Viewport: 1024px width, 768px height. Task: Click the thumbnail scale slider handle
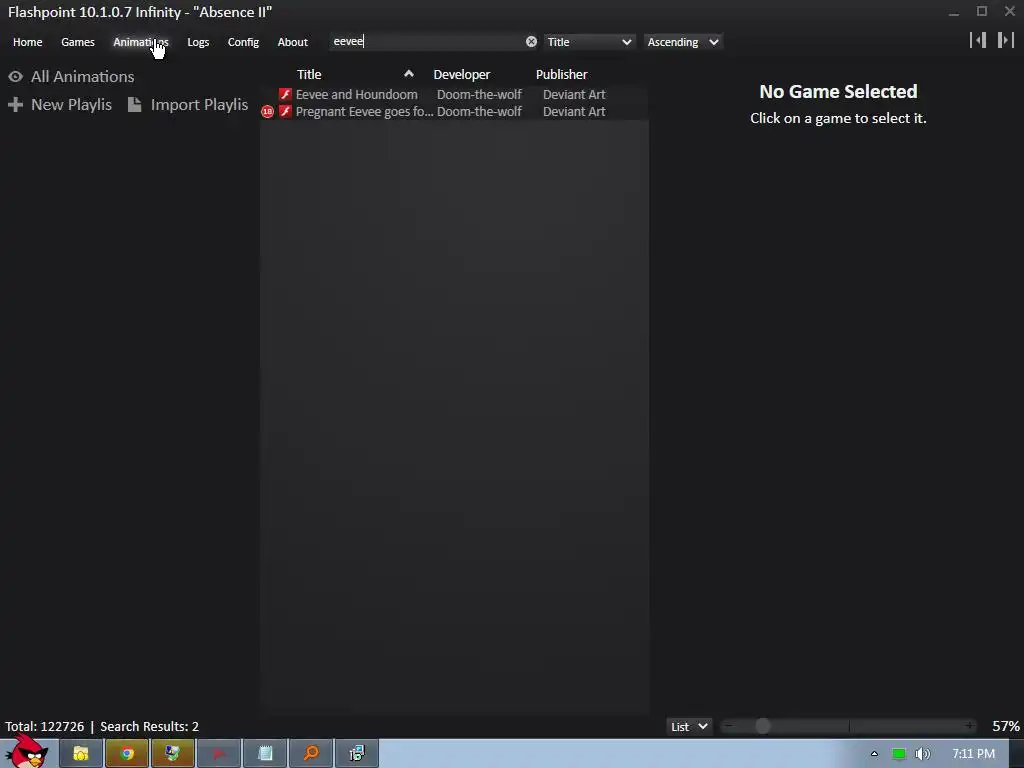pyautogui.click(x=763, y=726)
